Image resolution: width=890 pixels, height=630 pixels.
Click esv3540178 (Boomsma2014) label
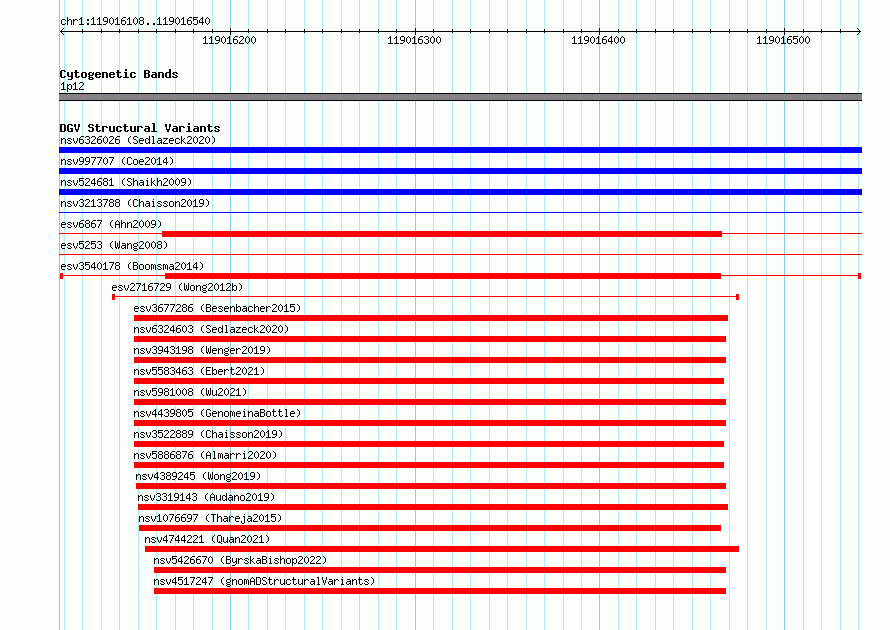[132, 266]
